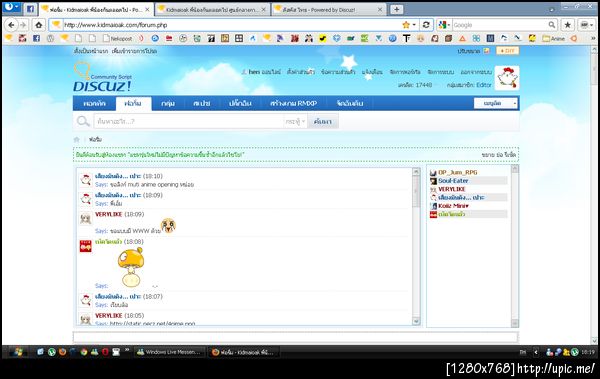Select VERYLIKE in the online users list
The image size is (600, 379).
click(x=452, y=189)
